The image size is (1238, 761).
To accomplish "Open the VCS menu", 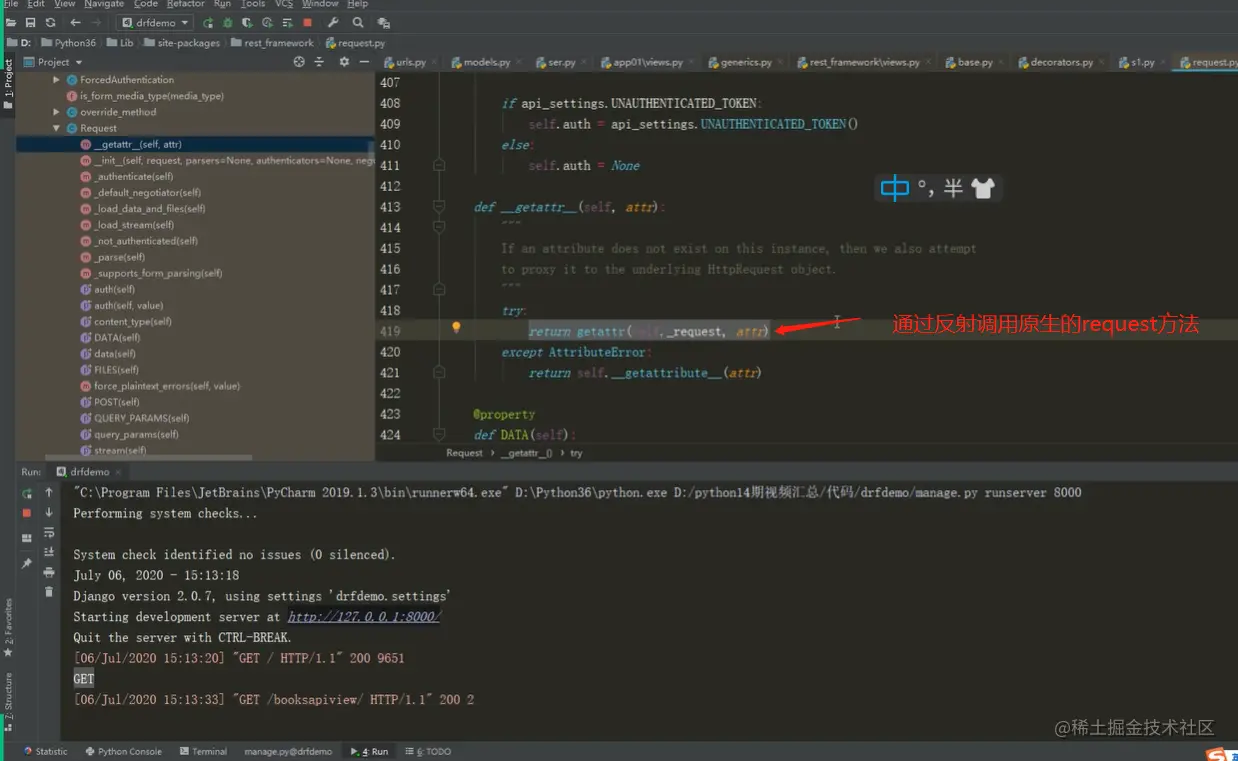I will pos(284,4).
